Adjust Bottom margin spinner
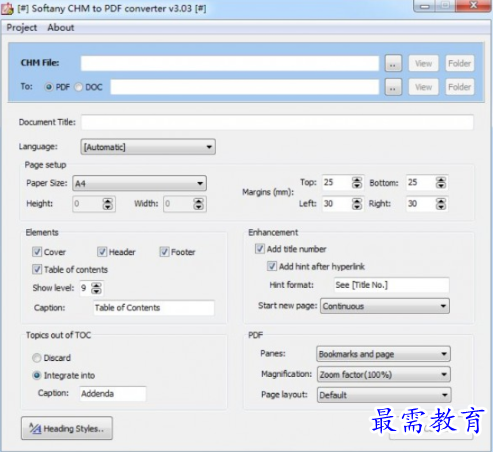 (x=441, y=183)
